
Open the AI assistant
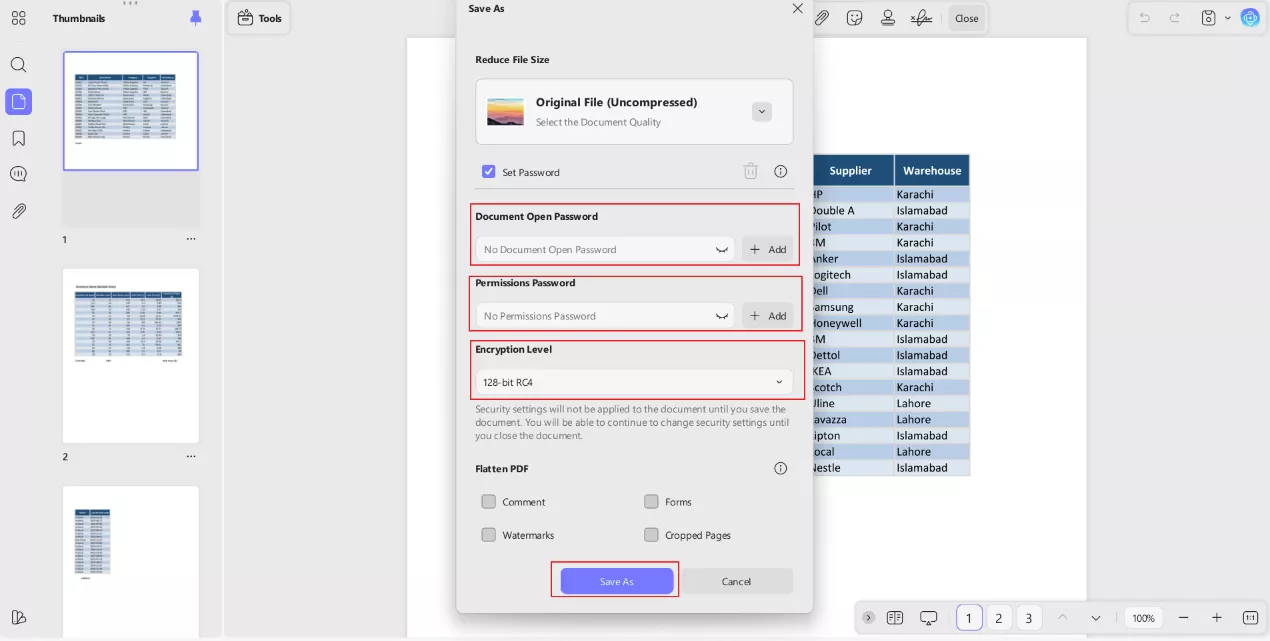point(1250,17)
